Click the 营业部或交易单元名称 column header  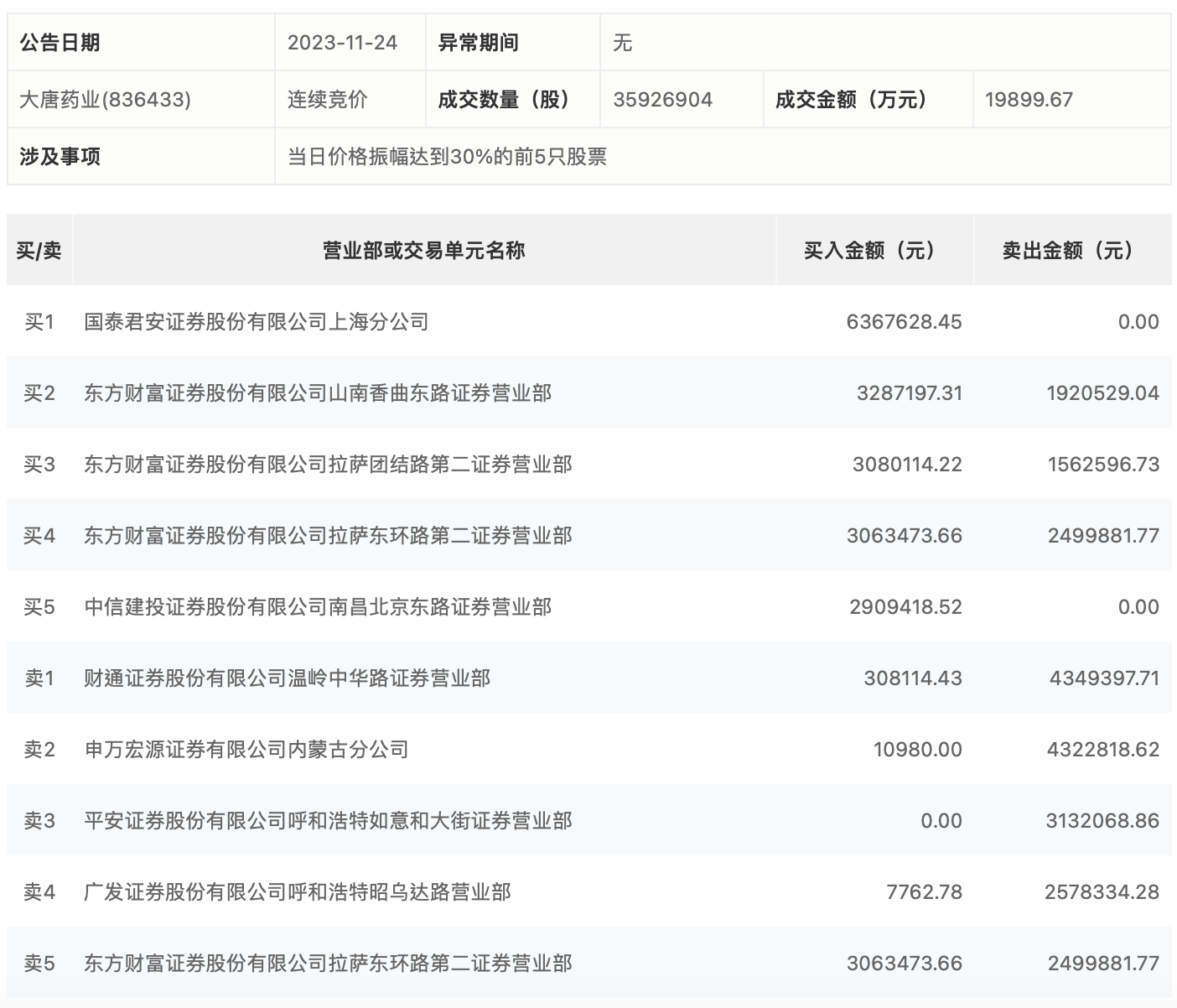424,250
